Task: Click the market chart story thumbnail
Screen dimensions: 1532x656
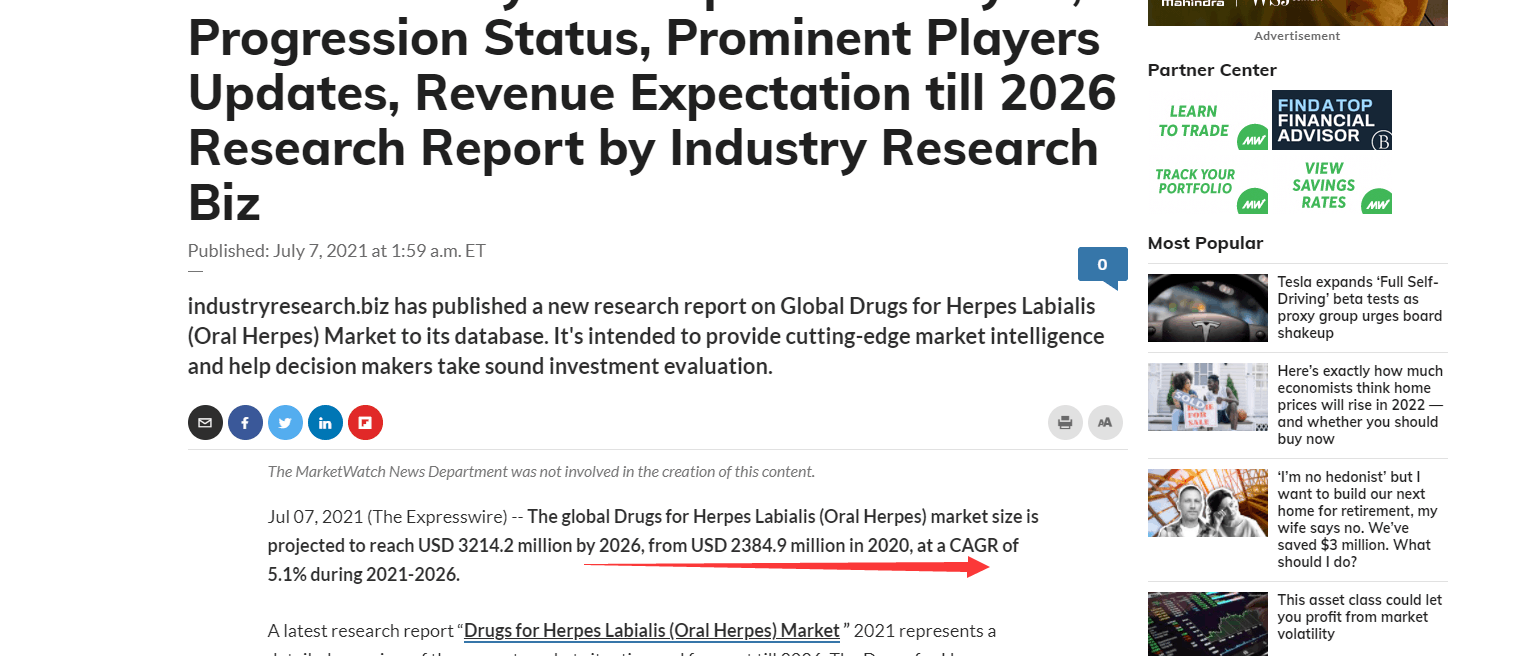Action: (1208, 624)
